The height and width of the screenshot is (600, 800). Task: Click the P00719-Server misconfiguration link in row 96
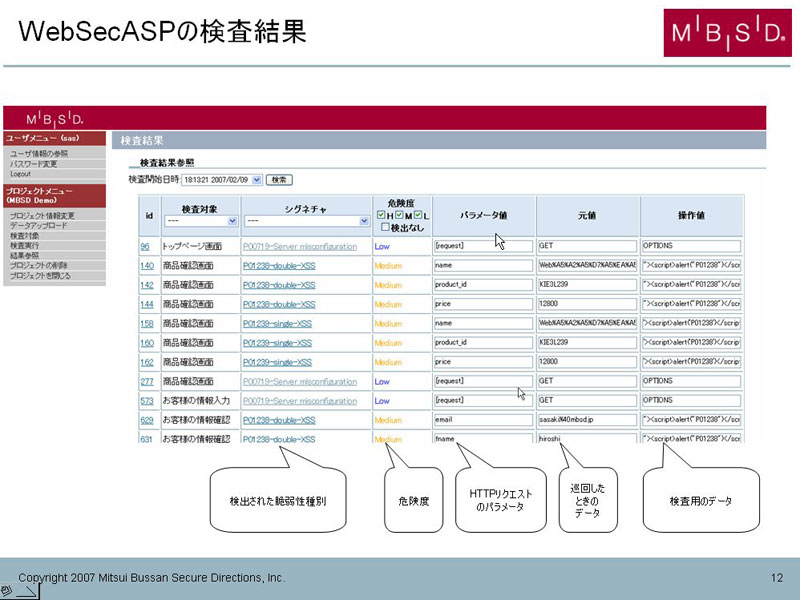click(x=300, y=246)
